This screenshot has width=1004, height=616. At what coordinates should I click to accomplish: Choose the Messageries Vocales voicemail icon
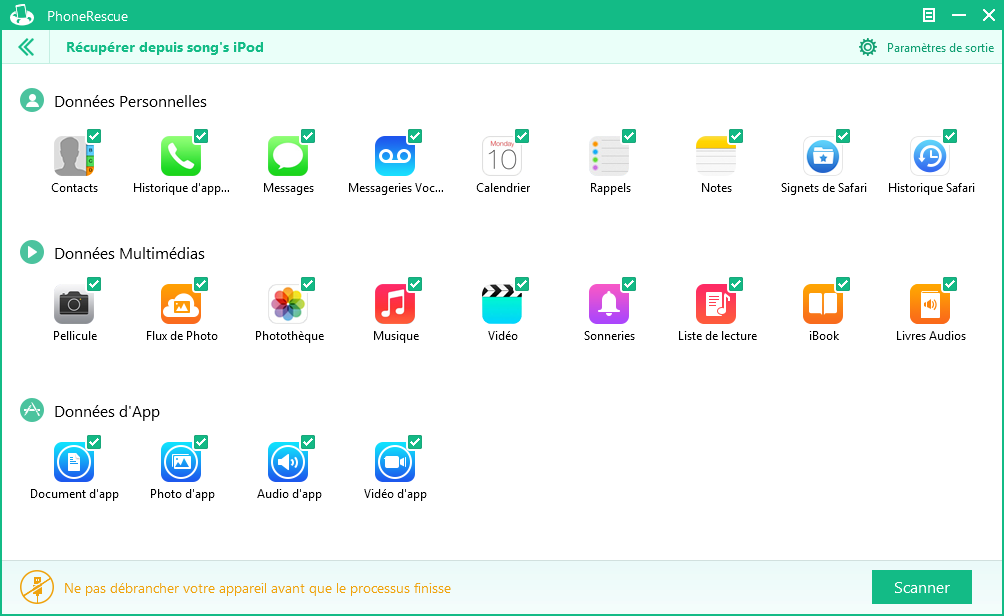[x=394, y=156]
